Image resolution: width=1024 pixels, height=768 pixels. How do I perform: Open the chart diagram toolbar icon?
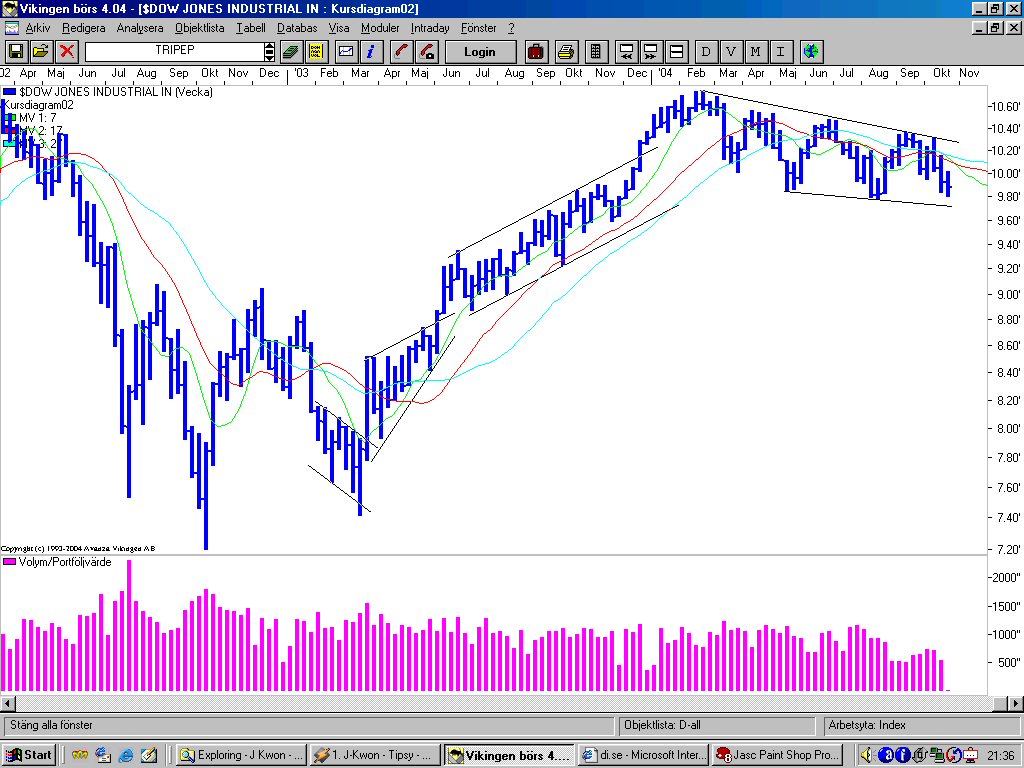[x=346, y=52]
